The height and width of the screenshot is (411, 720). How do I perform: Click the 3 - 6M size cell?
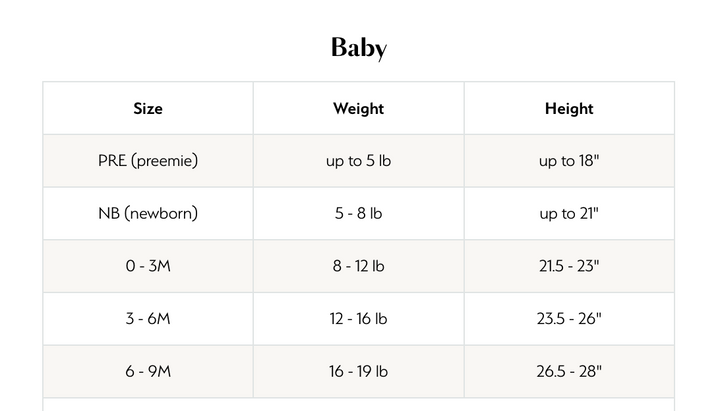[148, 319]
